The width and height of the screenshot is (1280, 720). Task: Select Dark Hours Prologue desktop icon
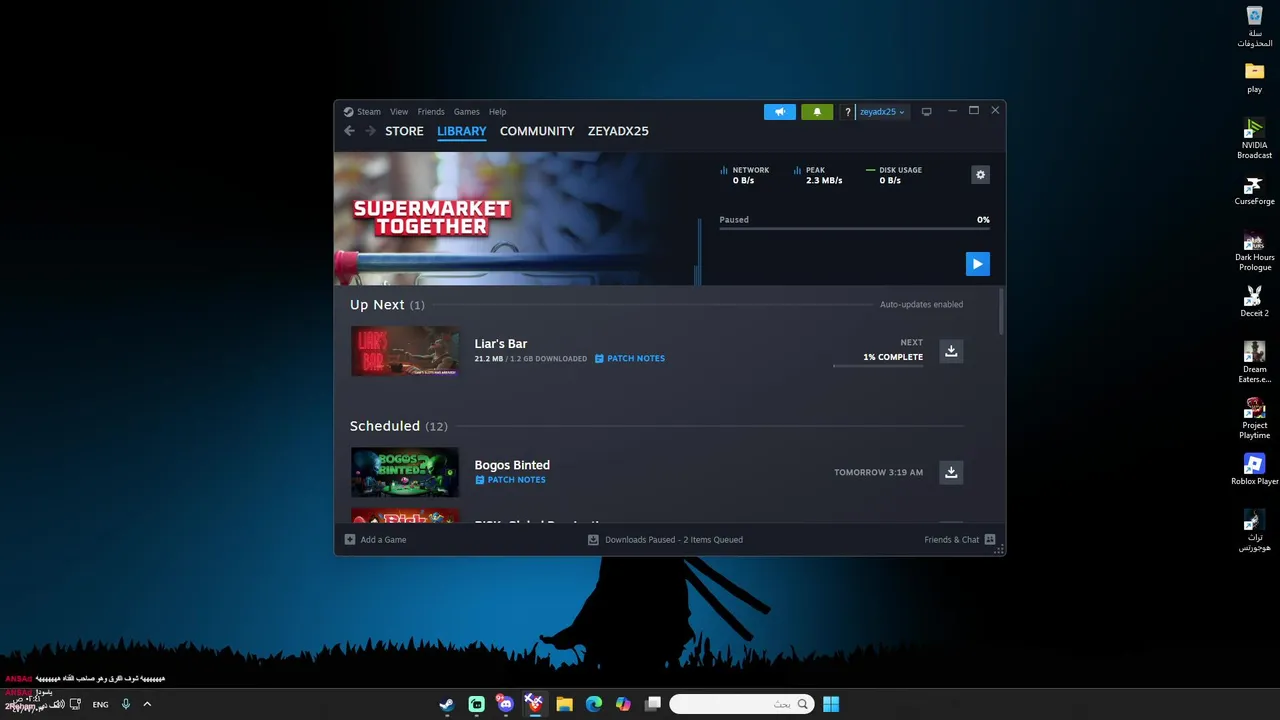[1254, 251]
